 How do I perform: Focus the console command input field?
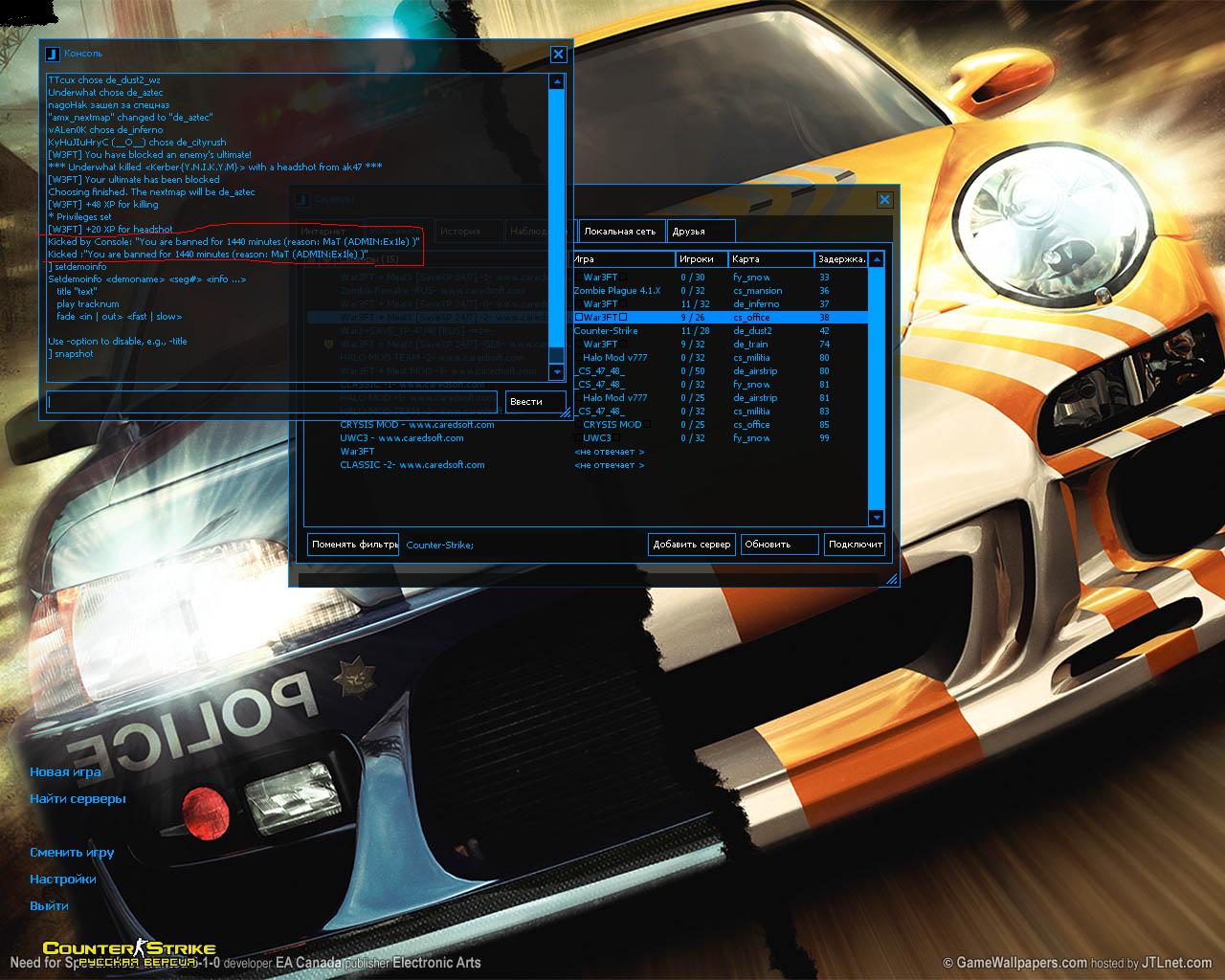[x=272, y=402]
